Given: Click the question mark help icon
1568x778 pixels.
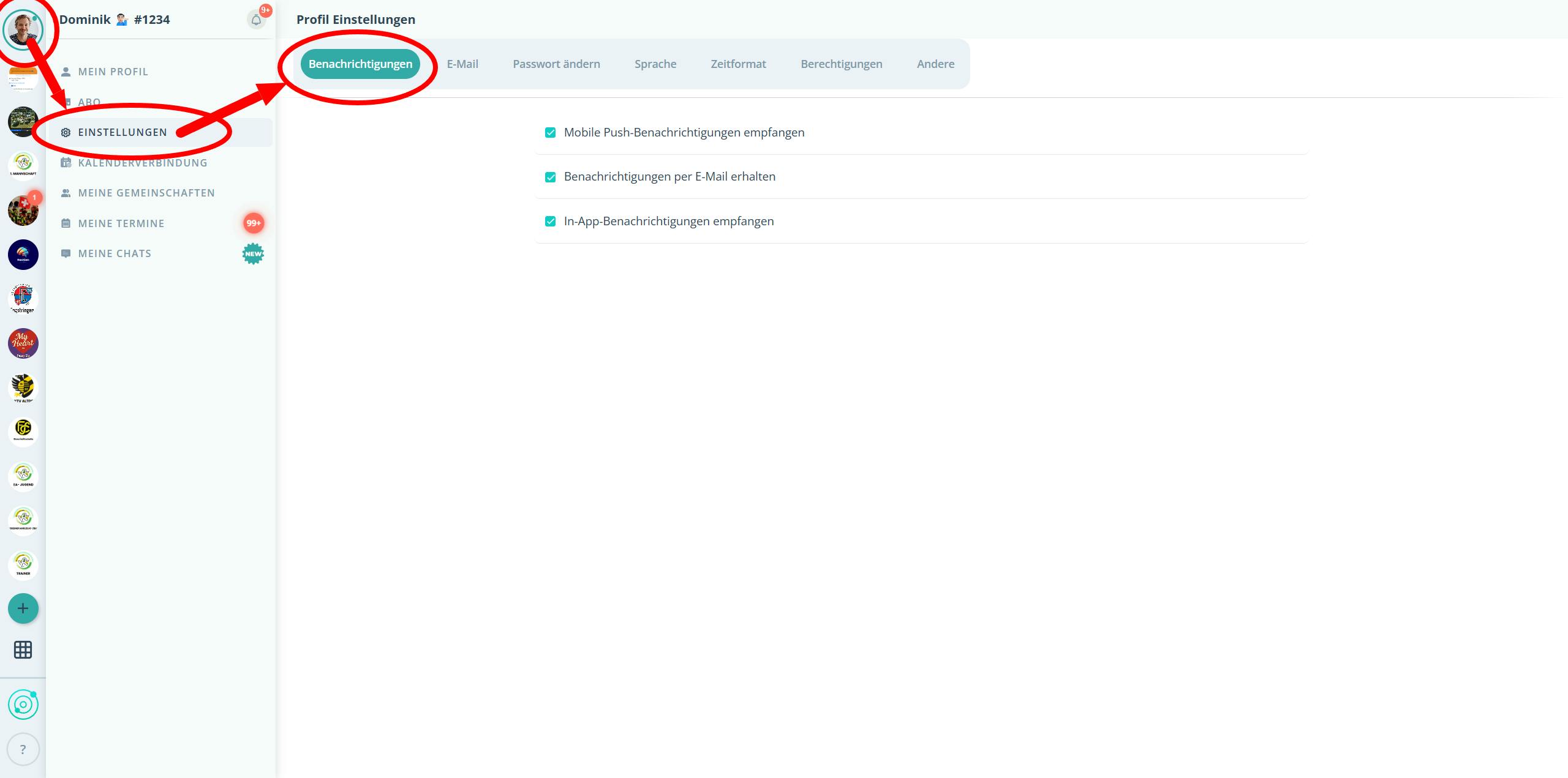Looking at the screenshot, I should pos(23,749).
